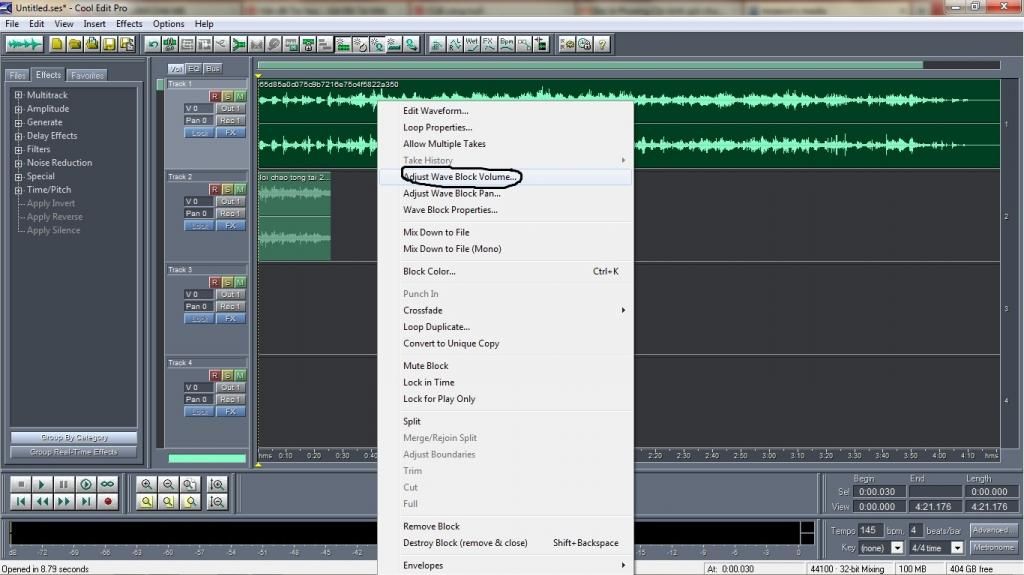Click the Record button in transport controls

click(108, 501)
